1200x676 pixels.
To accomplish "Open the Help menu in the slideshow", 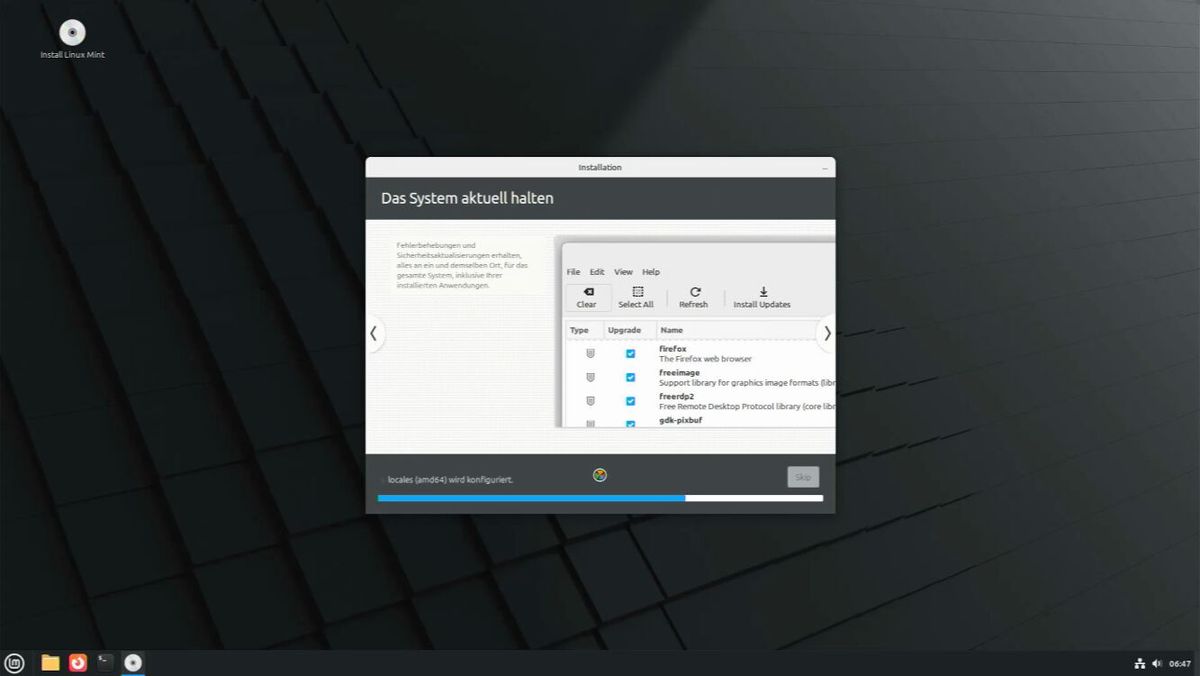I will 651,272.
